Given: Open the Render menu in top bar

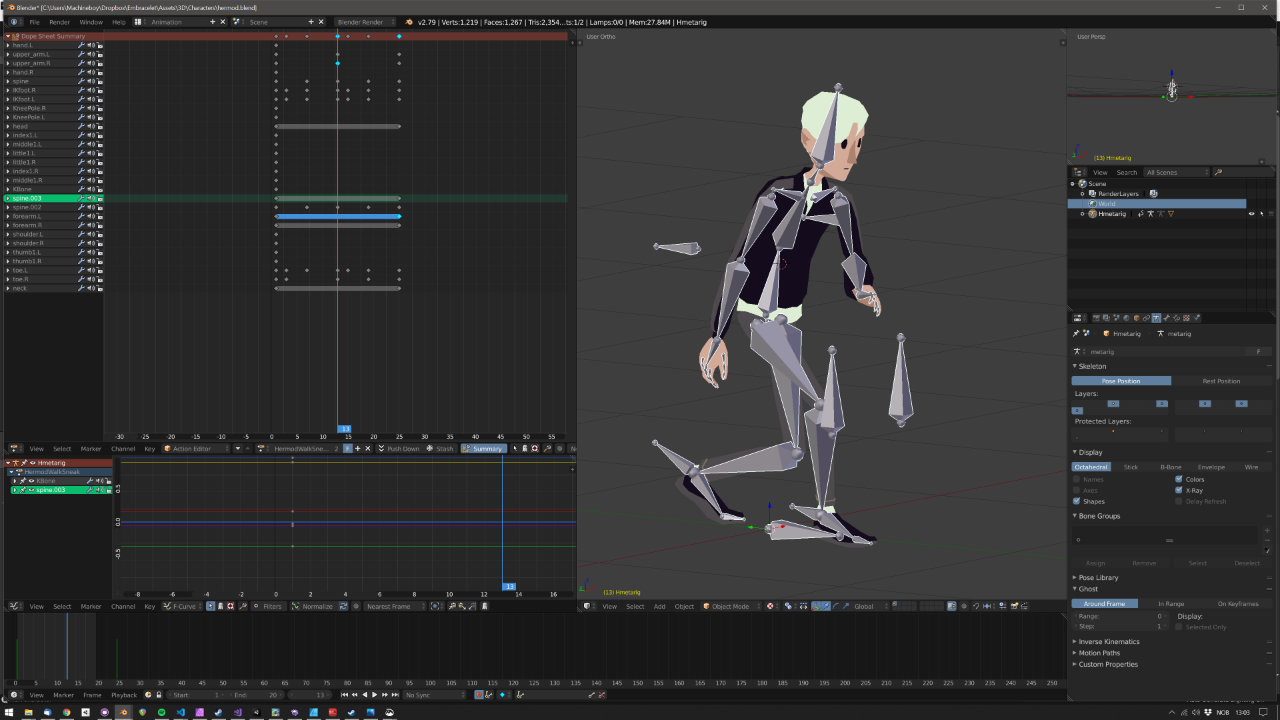Looking at the screenshot, I should tap(60, 22).
